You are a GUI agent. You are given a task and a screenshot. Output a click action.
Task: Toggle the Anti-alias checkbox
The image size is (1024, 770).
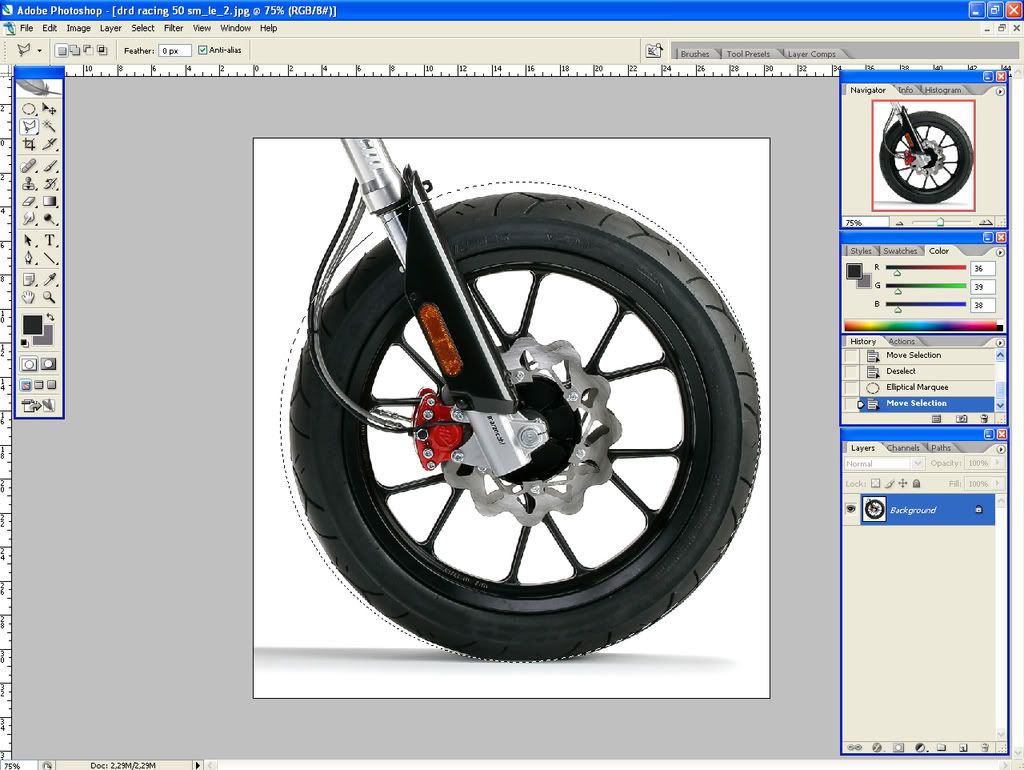202,50
